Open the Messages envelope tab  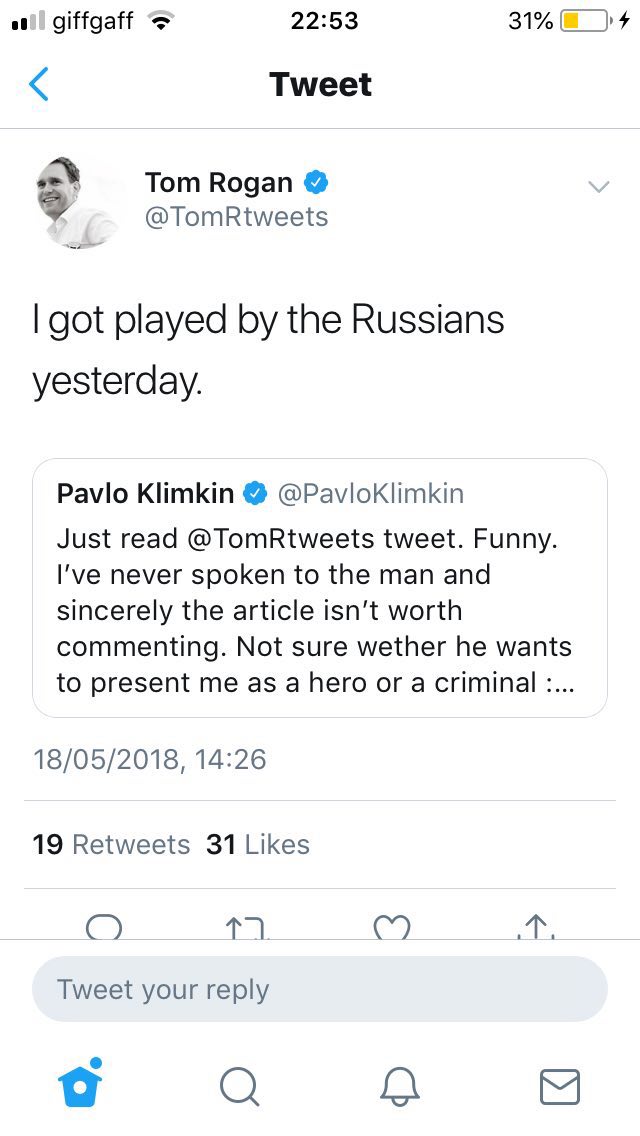[x=560, y=1087]
